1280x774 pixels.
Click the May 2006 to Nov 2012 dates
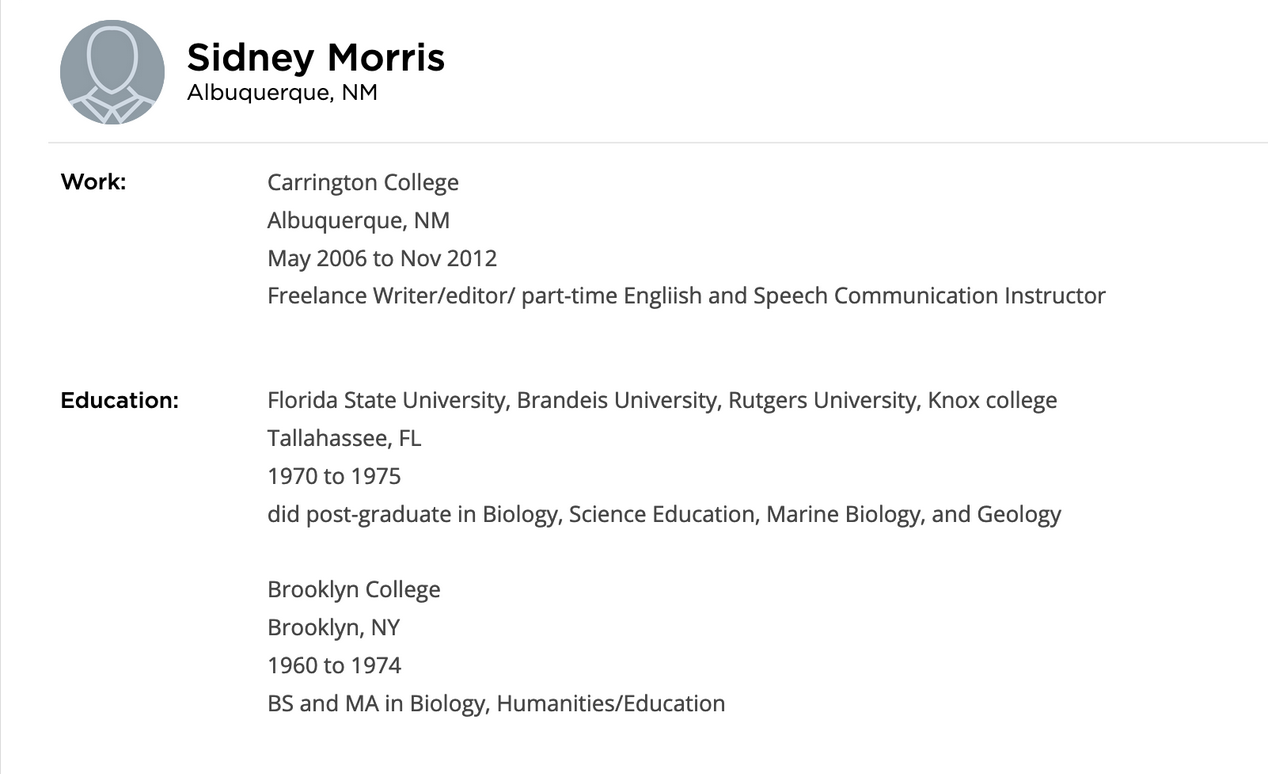click(382, 258)
